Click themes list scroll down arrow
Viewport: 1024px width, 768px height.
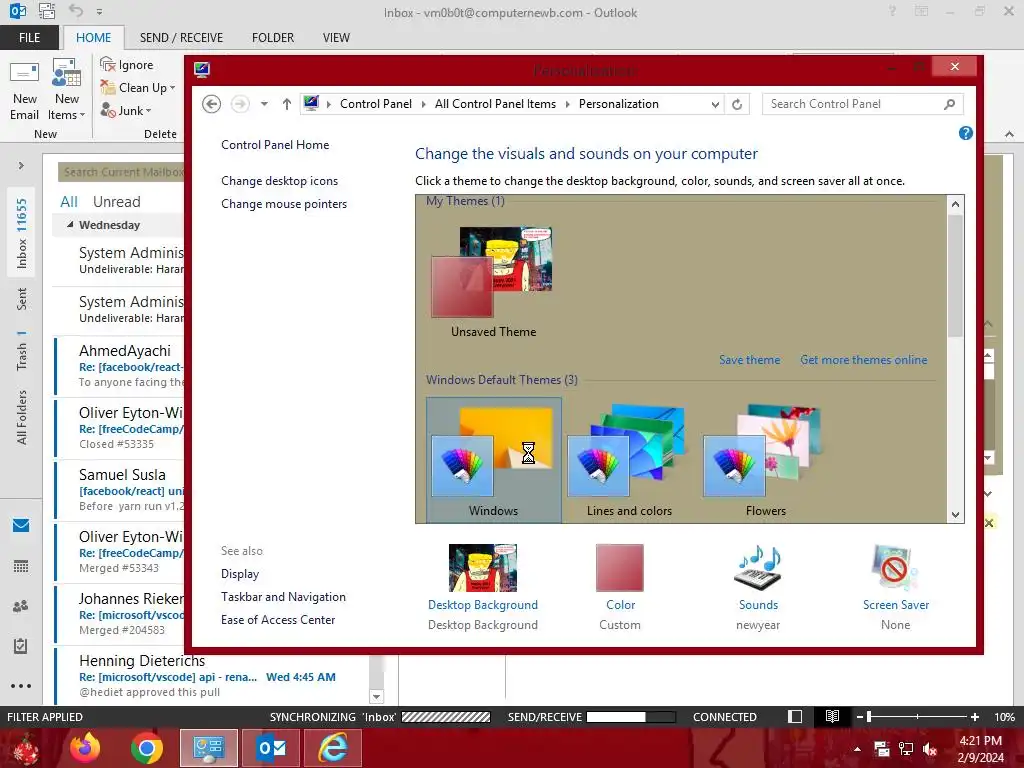[955, 515]
